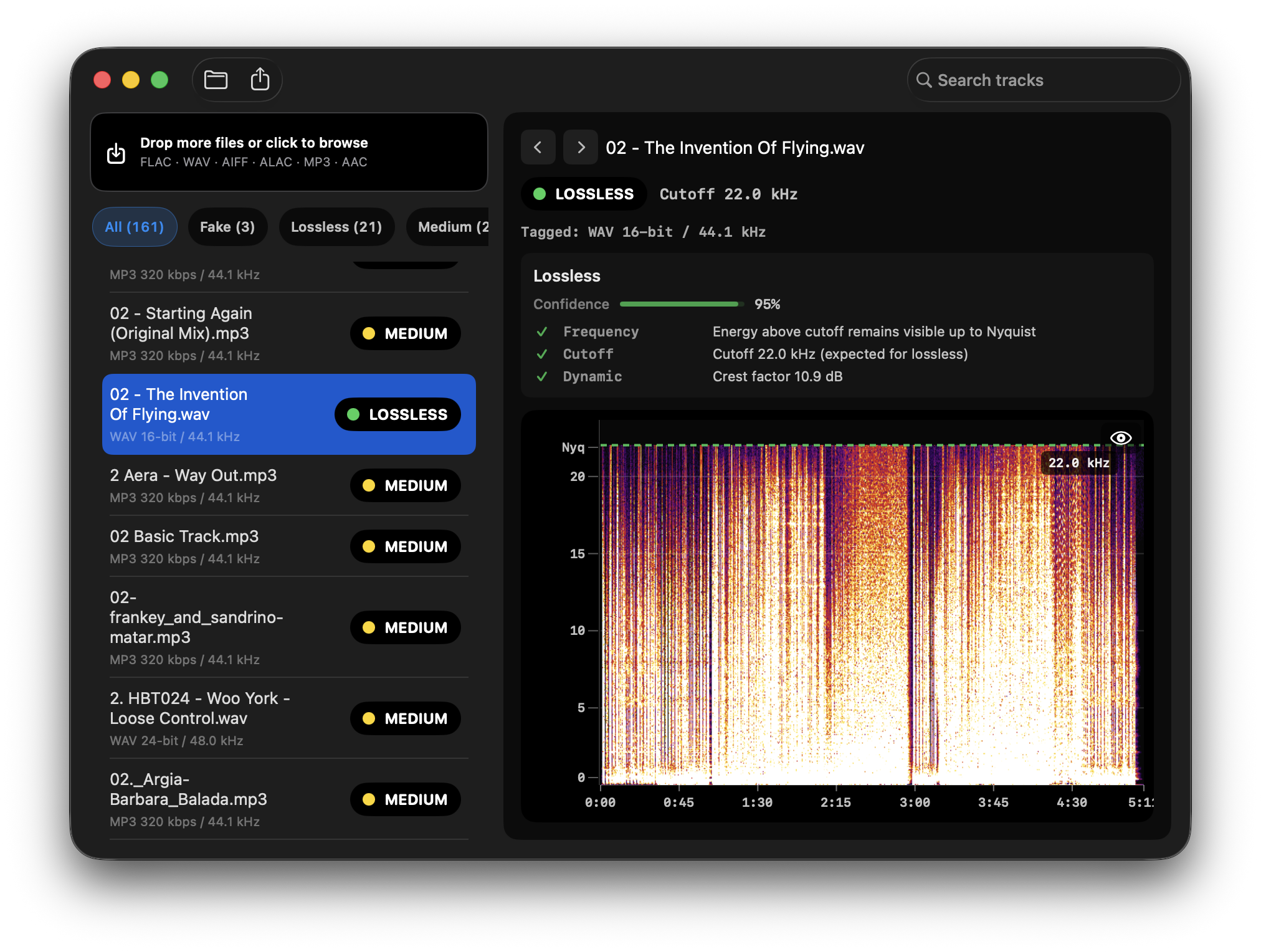Click the LOSSLESS status pill in detail header

click(x=584, y=194)
